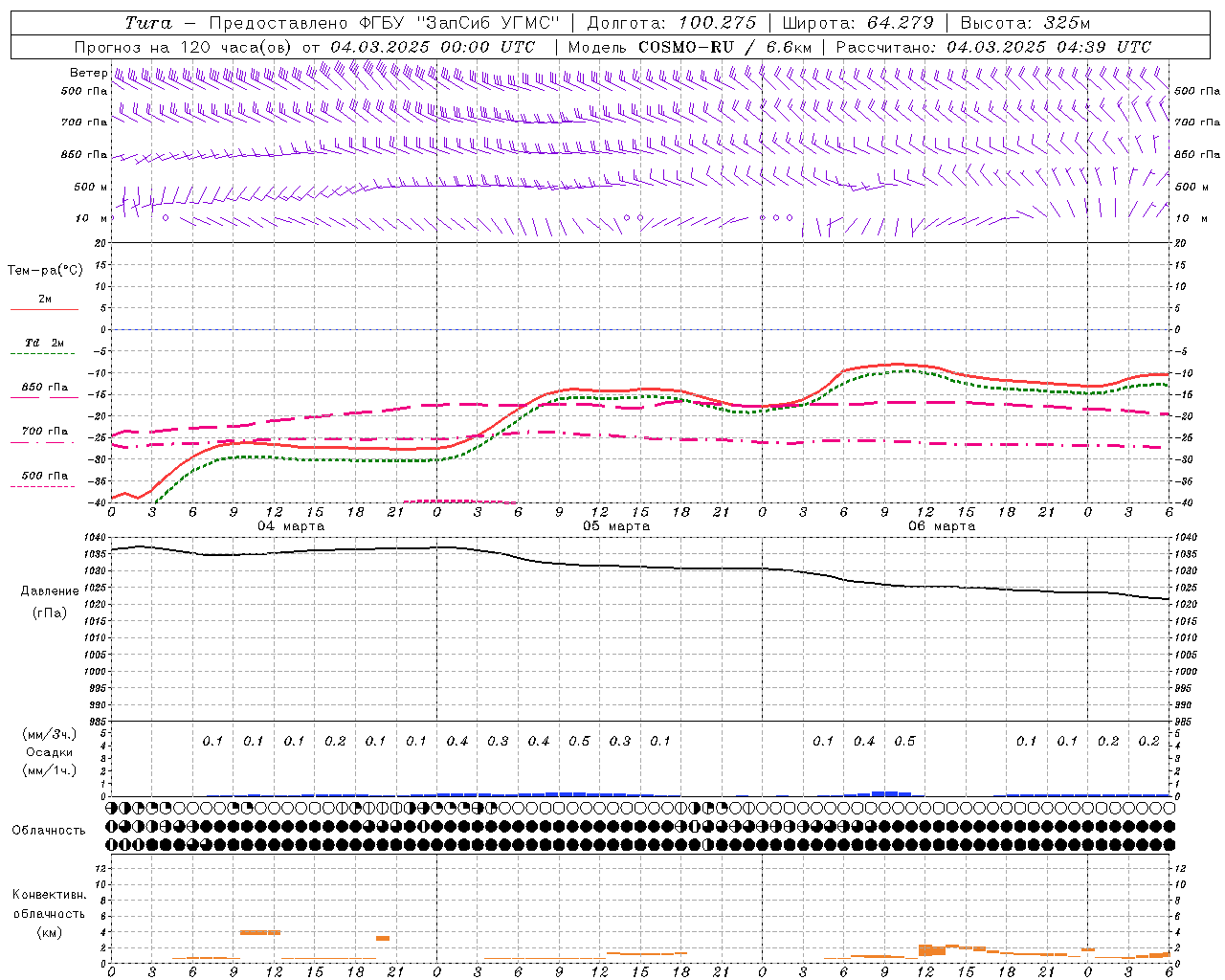The height and width of the screenshot is (980, 1225).
Task: Click the "05 марта" date label
Action: coord(616,526)
